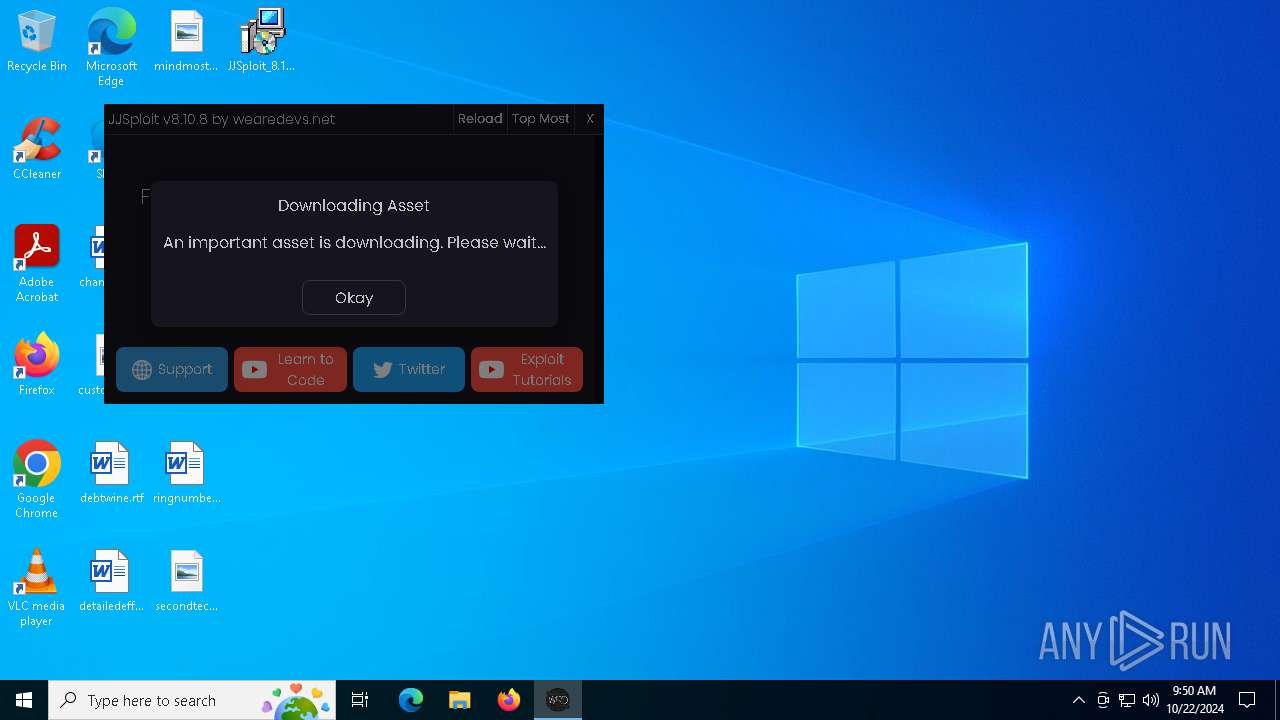This screenshot has width=1280, height=720.
Task: Select the ringnumbe document icon
Action: (x=186, y=473)
